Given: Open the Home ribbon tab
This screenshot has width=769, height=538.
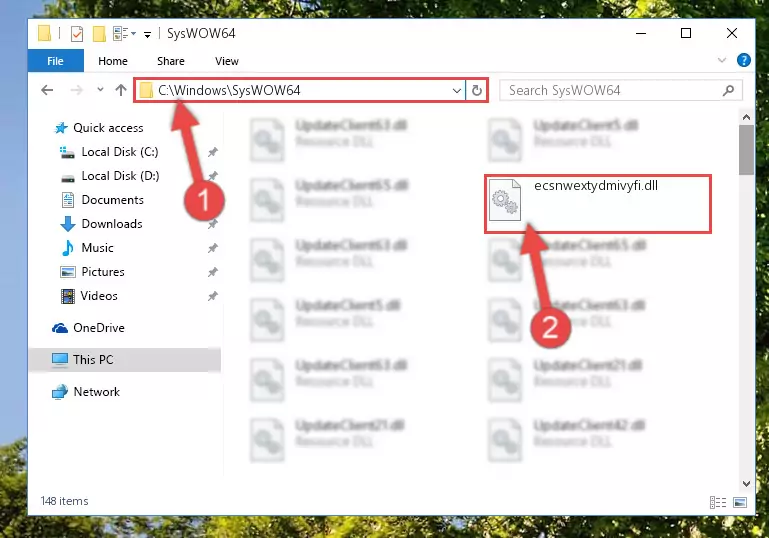Looking at the screenshot, I should click(x=113, y=61).
